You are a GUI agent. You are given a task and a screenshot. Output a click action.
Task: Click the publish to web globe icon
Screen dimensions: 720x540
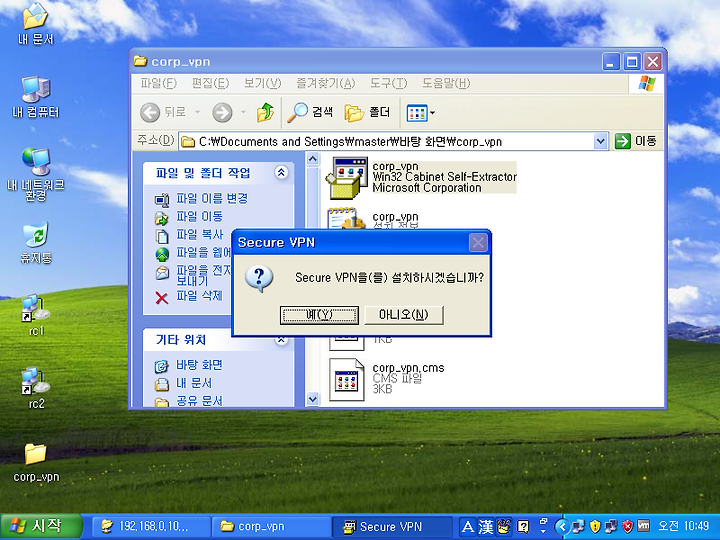[x=162, y=254]
